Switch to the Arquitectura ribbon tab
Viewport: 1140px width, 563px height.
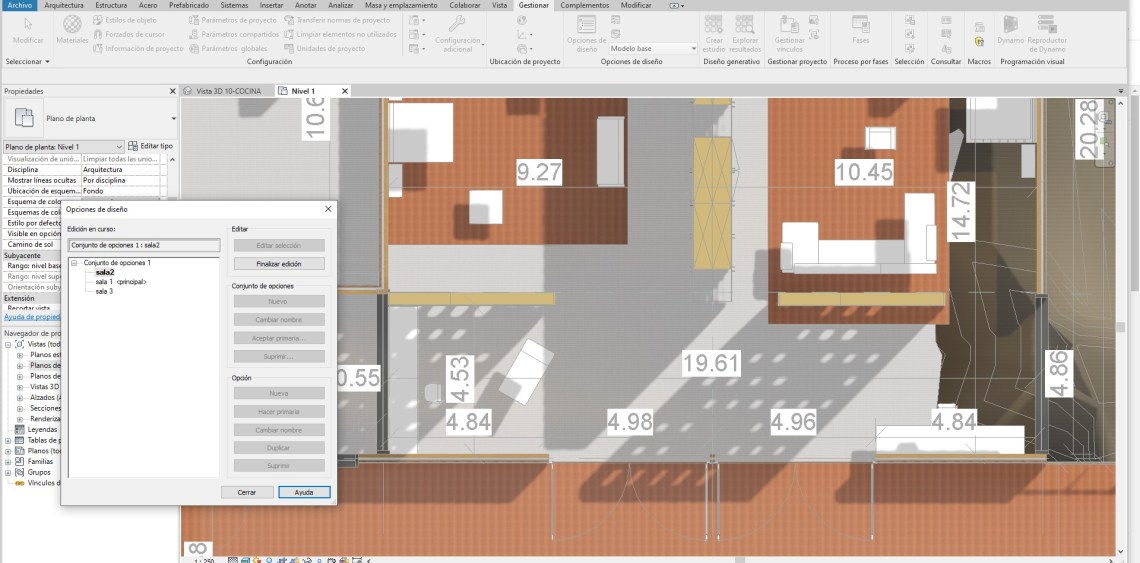[64, 5]
